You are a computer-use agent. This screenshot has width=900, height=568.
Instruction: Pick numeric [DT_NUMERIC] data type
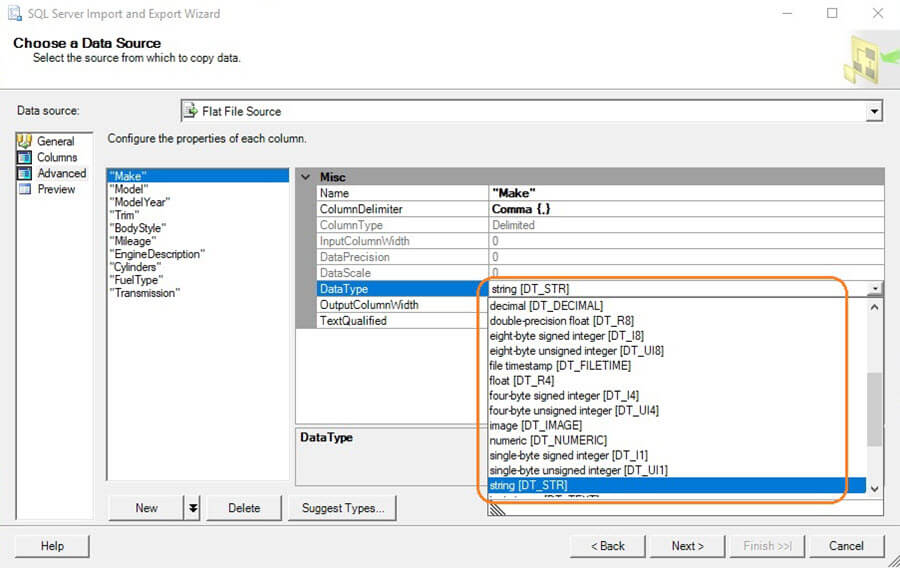547,441
